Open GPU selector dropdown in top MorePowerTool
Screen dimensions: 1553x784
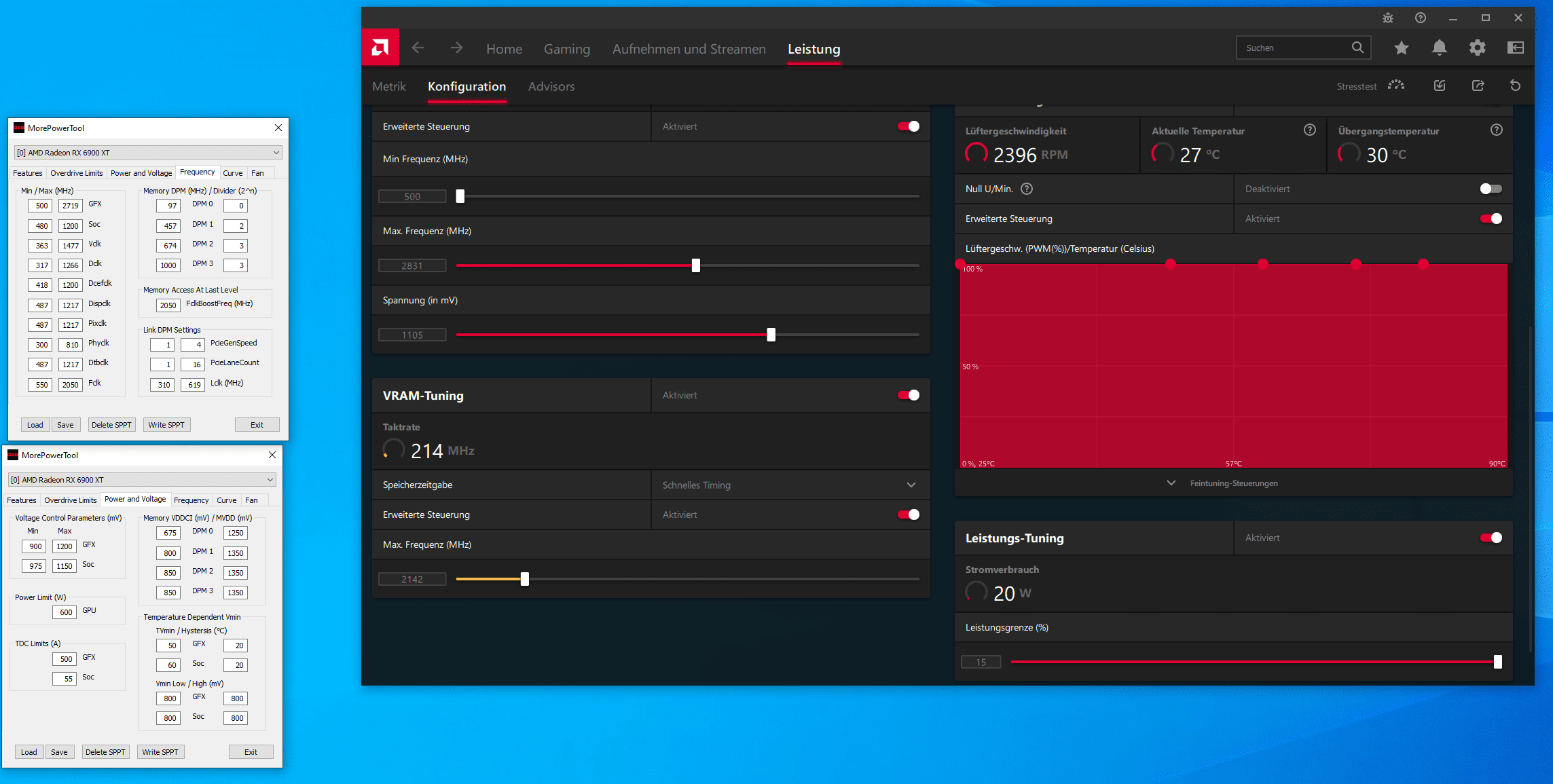pos(148,153)
